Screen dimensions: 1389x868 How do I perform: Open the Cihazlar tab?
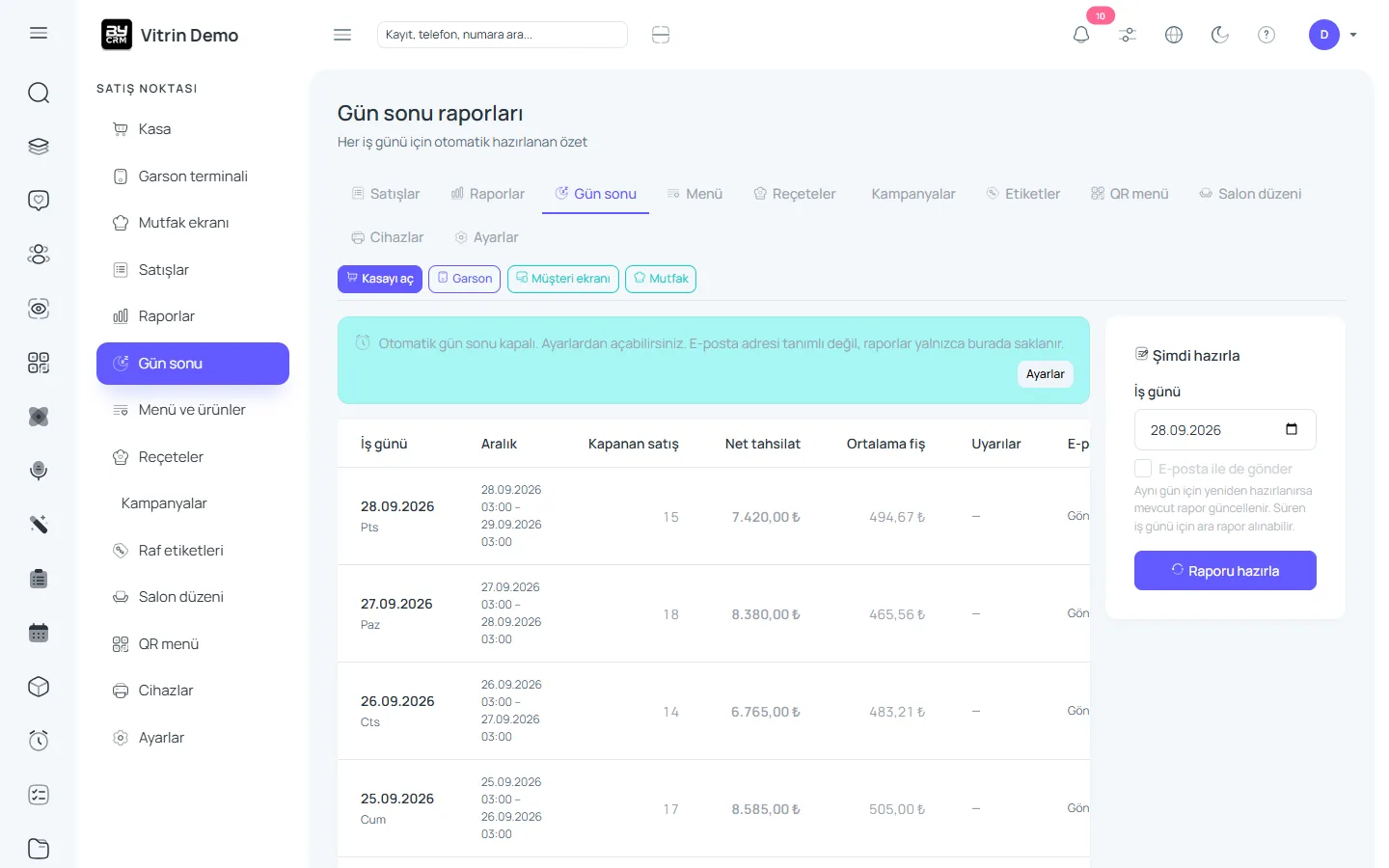point(388,237)
